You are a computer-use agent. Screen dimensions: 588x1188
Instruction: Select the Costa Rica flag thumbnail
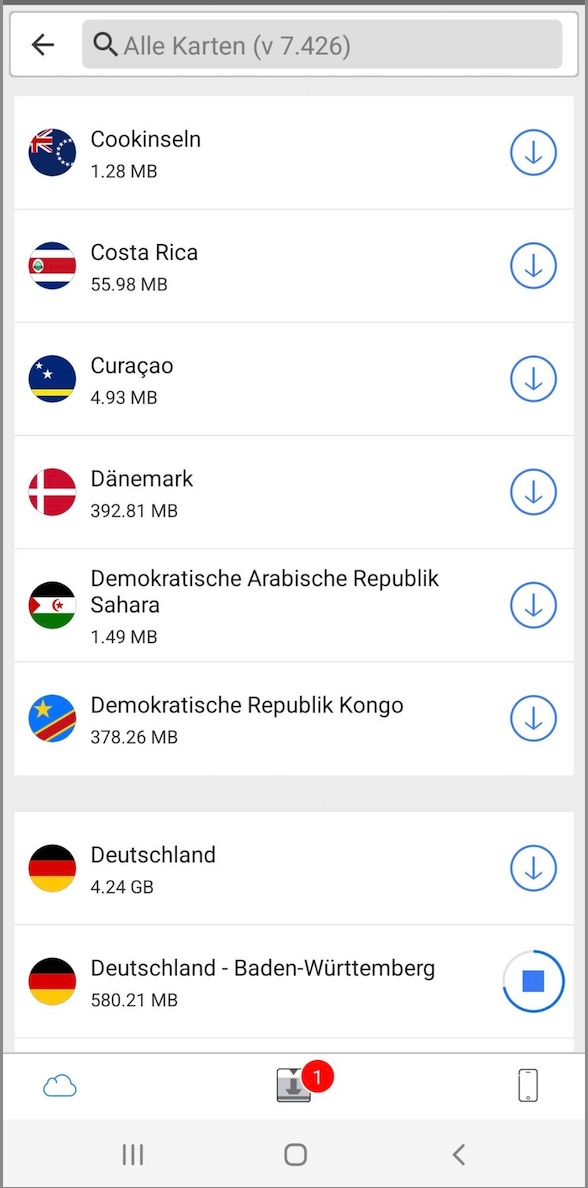pos(52,265)
